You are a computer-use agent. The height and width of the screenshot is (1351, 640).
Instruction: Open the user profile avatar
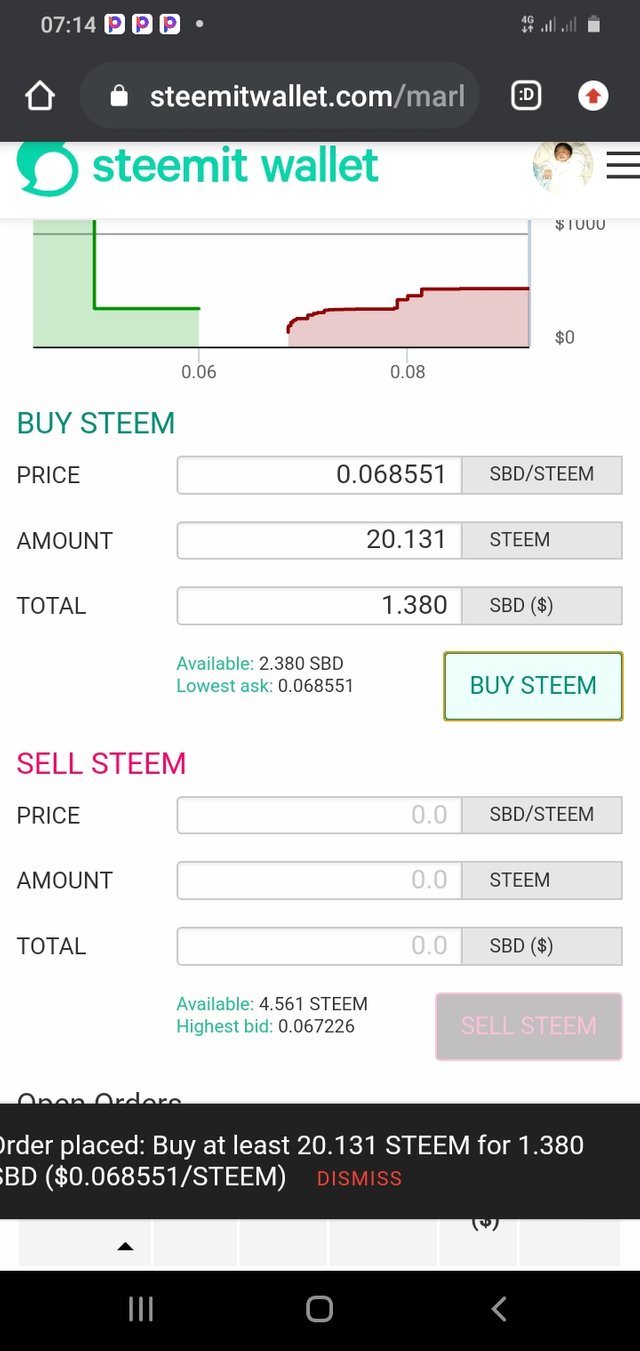click(x=562, y=167)
